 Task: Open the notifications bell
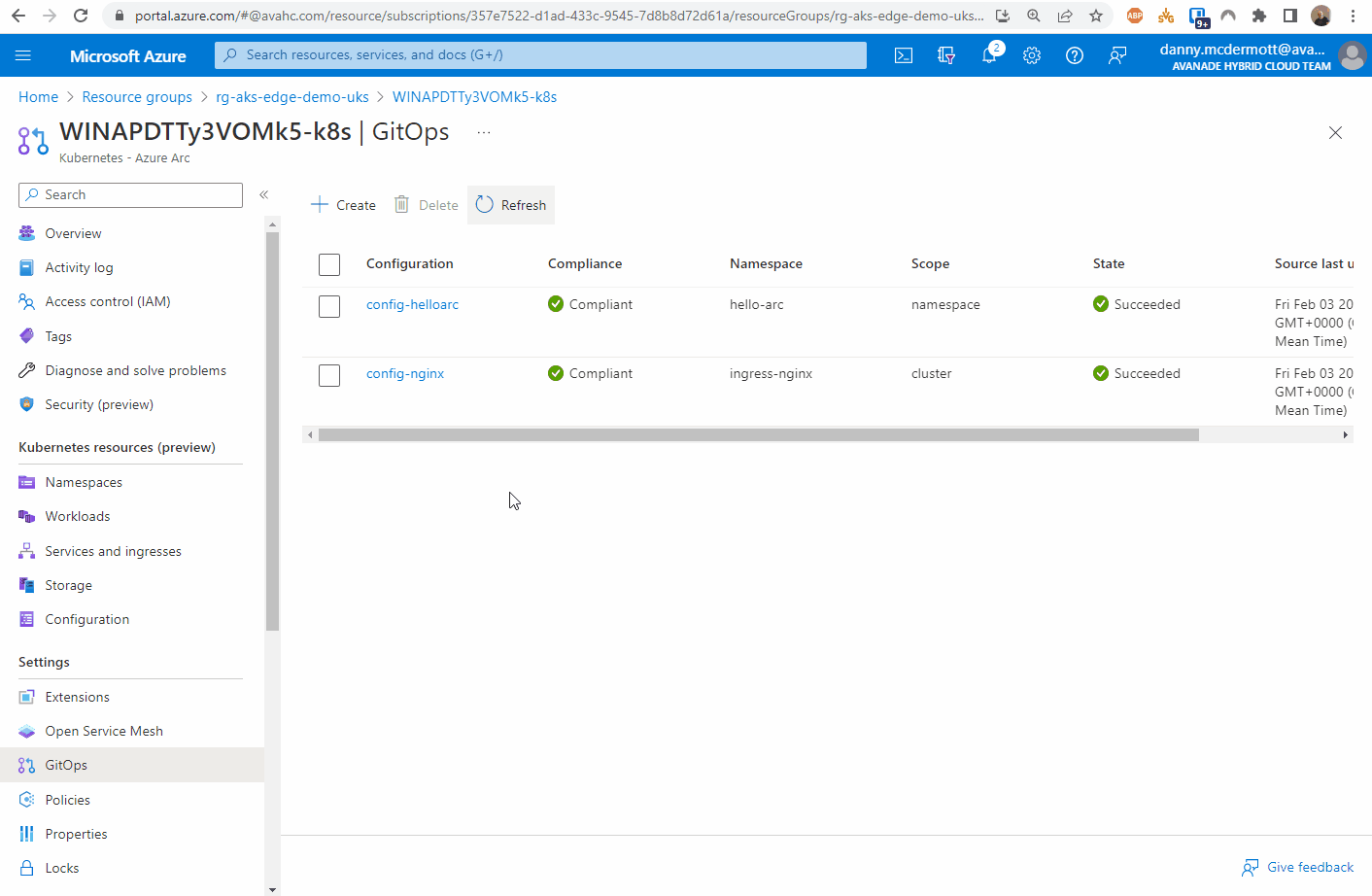pyautogui.click(x=989, y=55)
